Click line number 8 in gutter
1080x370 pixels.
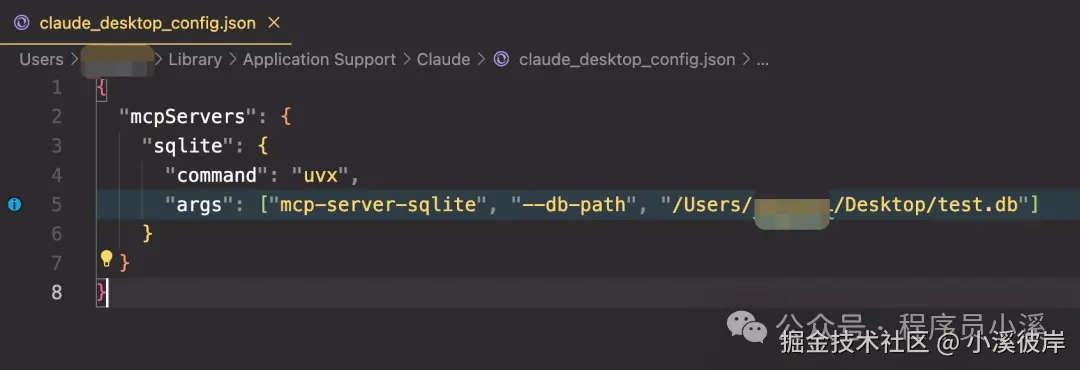point(56,292)
